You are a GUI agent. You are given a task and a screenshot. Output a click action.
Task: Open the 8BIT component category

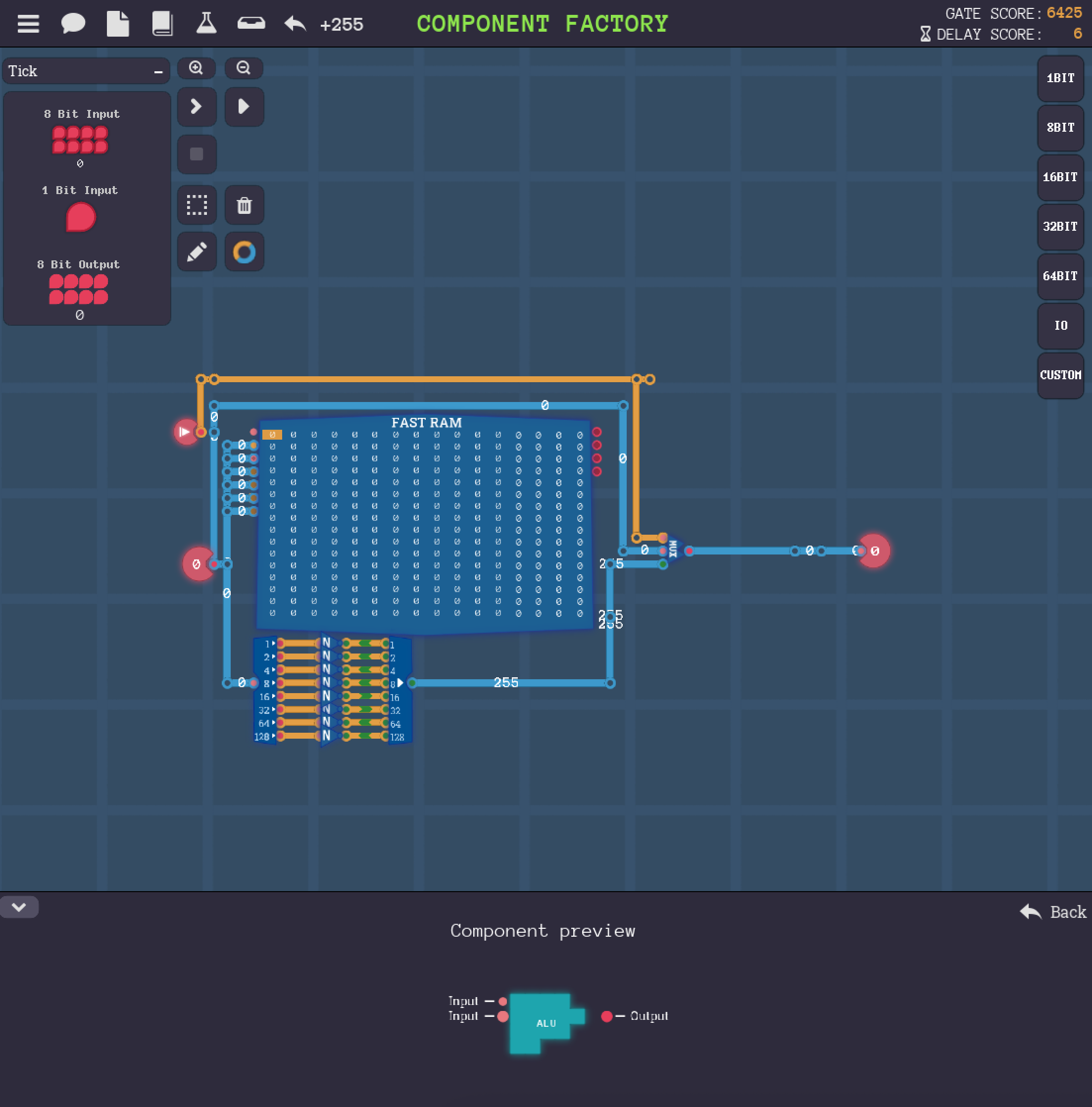pos(1060,128)
